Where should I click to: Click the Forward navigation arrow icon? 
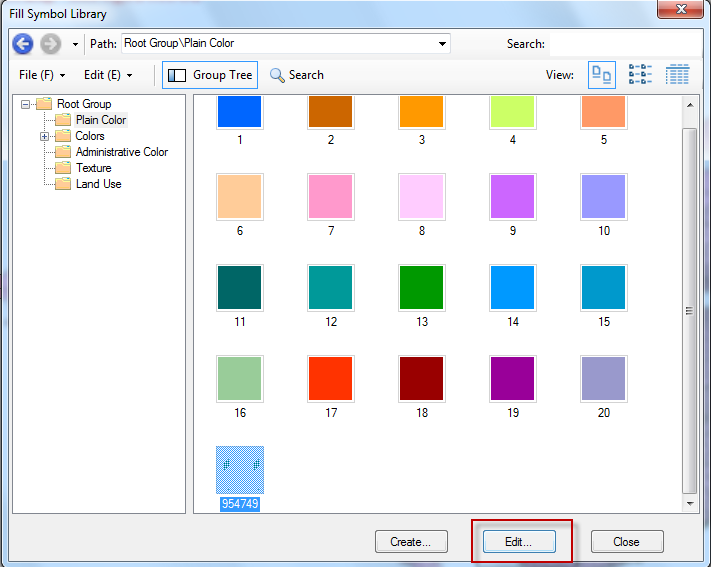(51, 44)
